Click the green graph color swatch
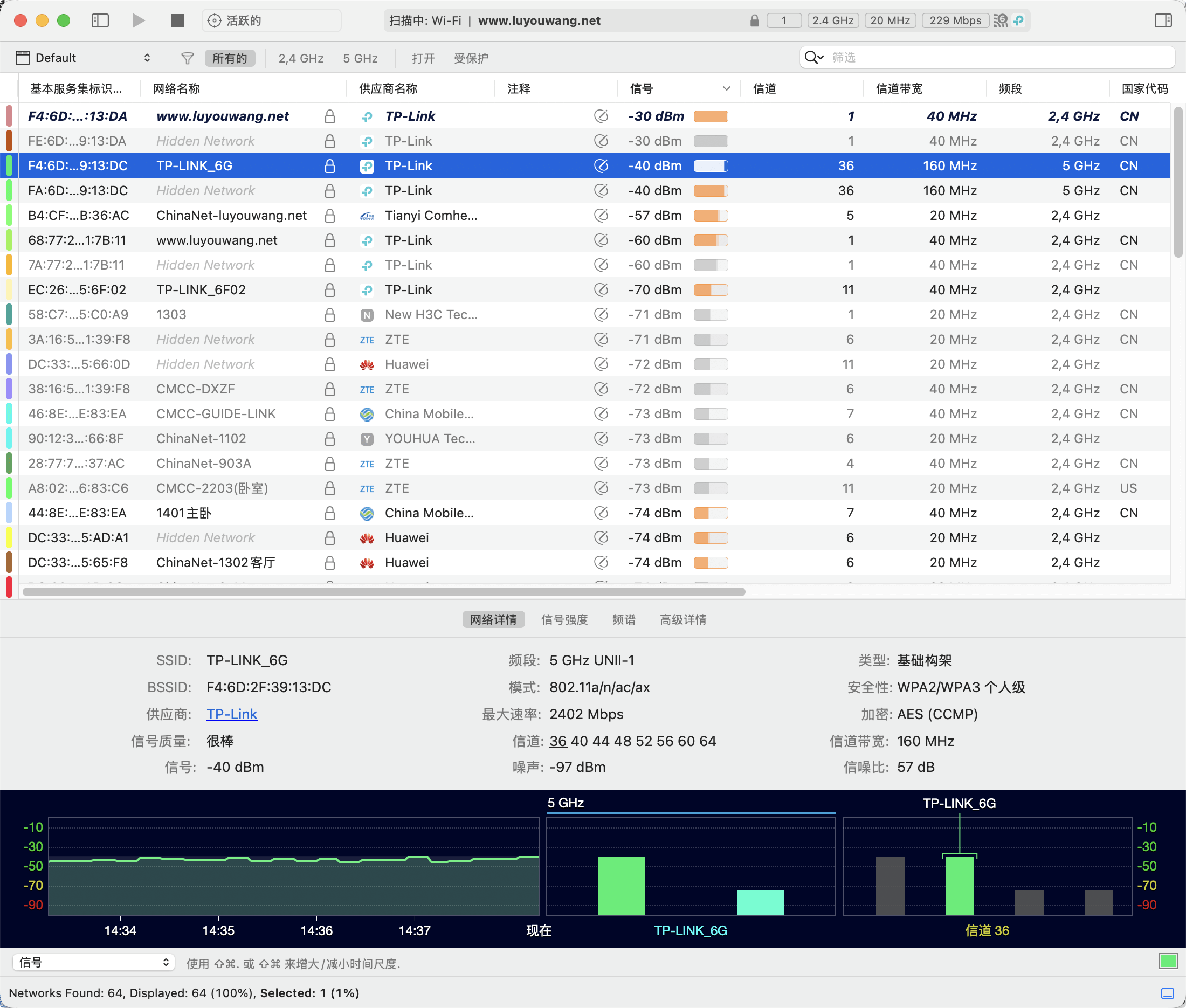The width and height of the screenshot is (1186, 1008). click(x=1168, y=961)
